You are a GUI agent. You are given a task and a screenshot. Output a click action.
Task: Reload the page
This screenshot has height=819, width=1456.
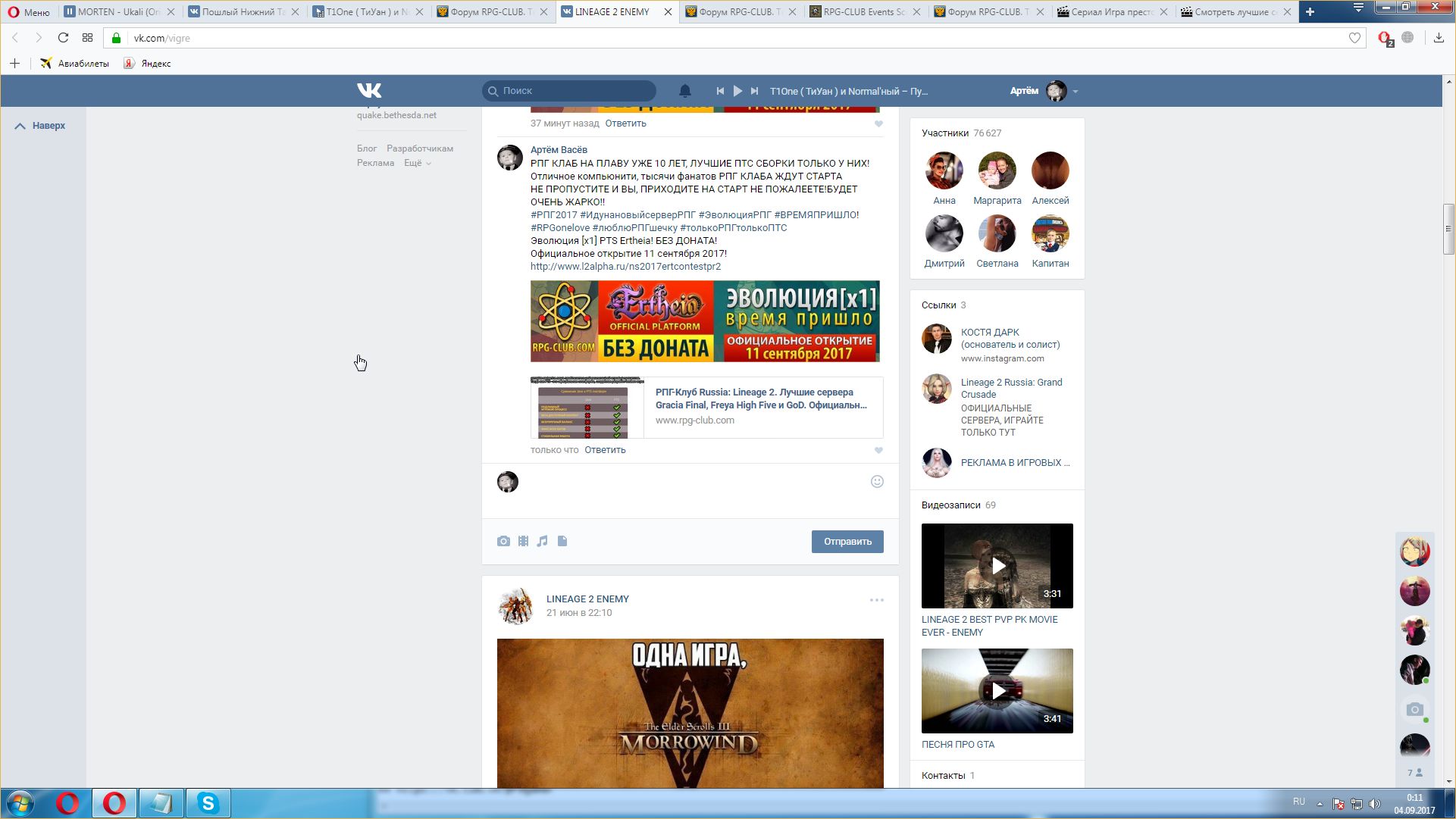[x=63, y=38]
